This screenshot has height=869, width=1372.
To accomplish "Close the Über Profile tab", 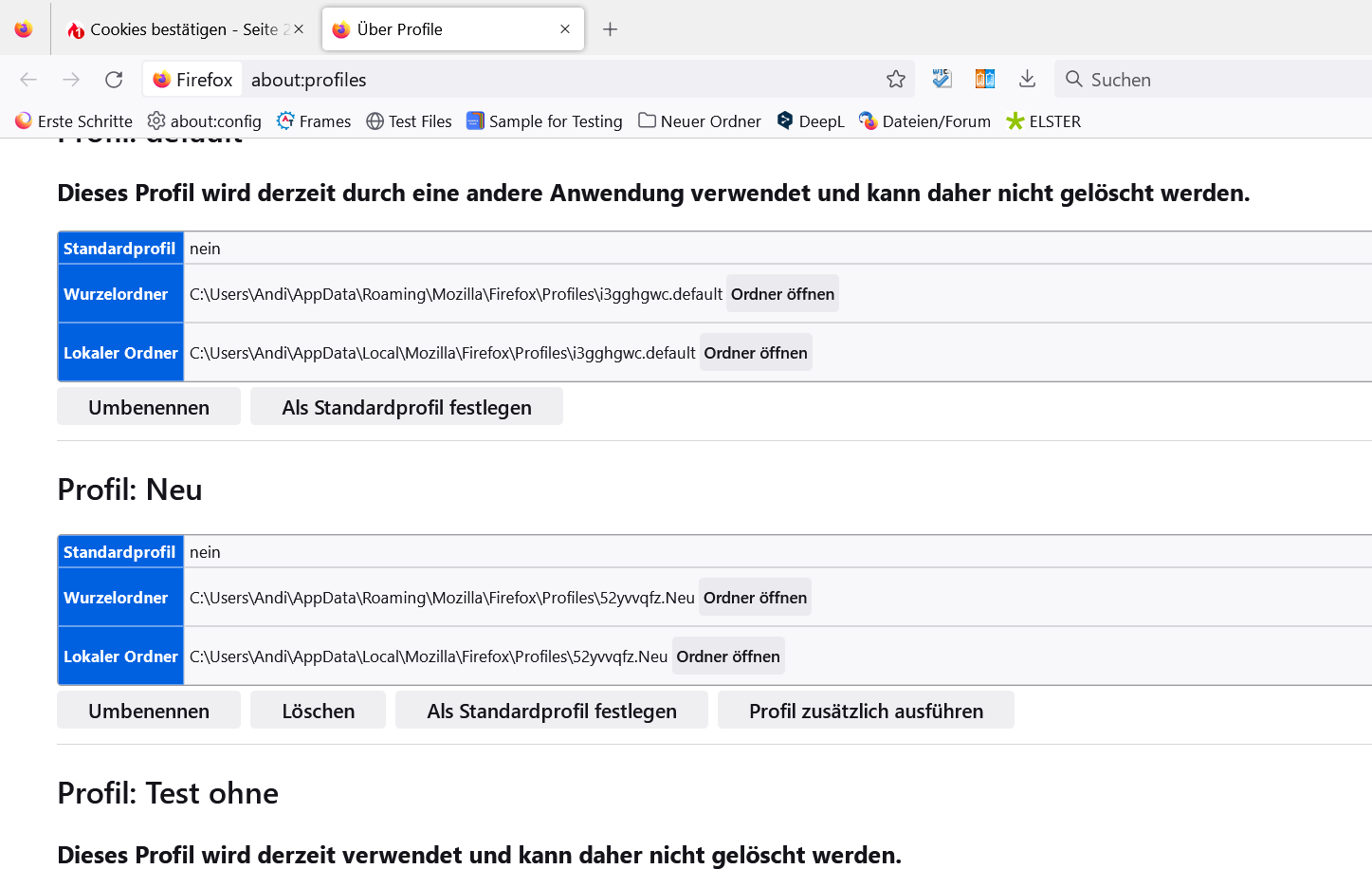I will pyautogui.click(x=565, y=29).
